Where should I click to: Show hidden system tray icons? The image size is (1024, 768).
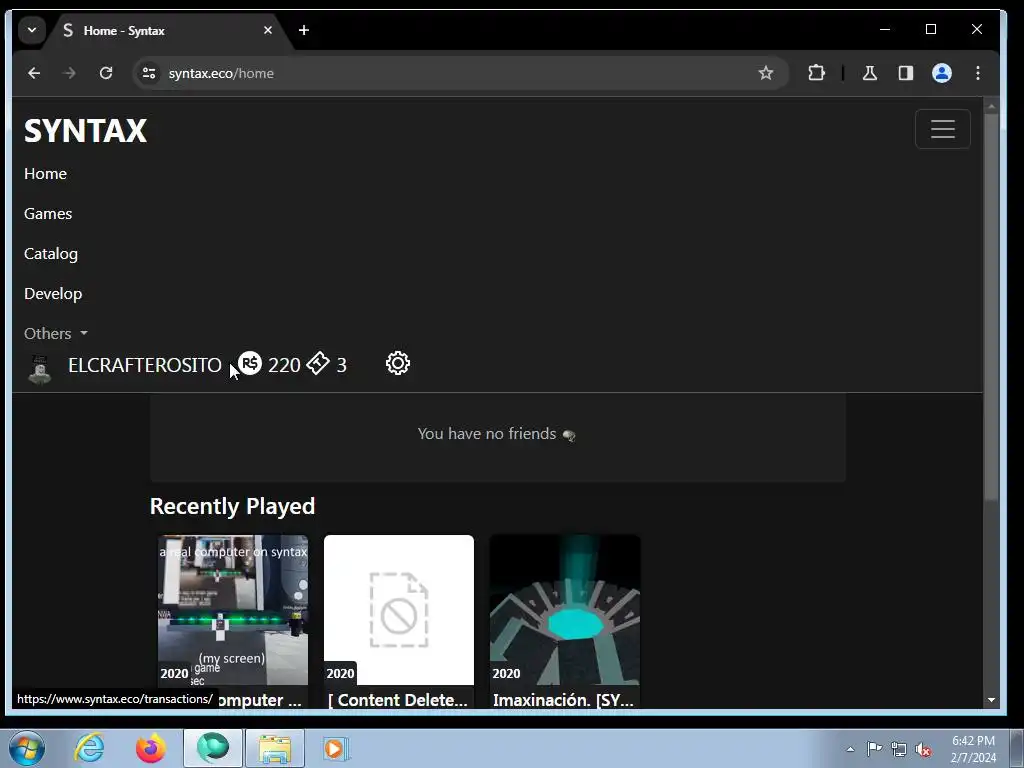[x=850, y=749]
